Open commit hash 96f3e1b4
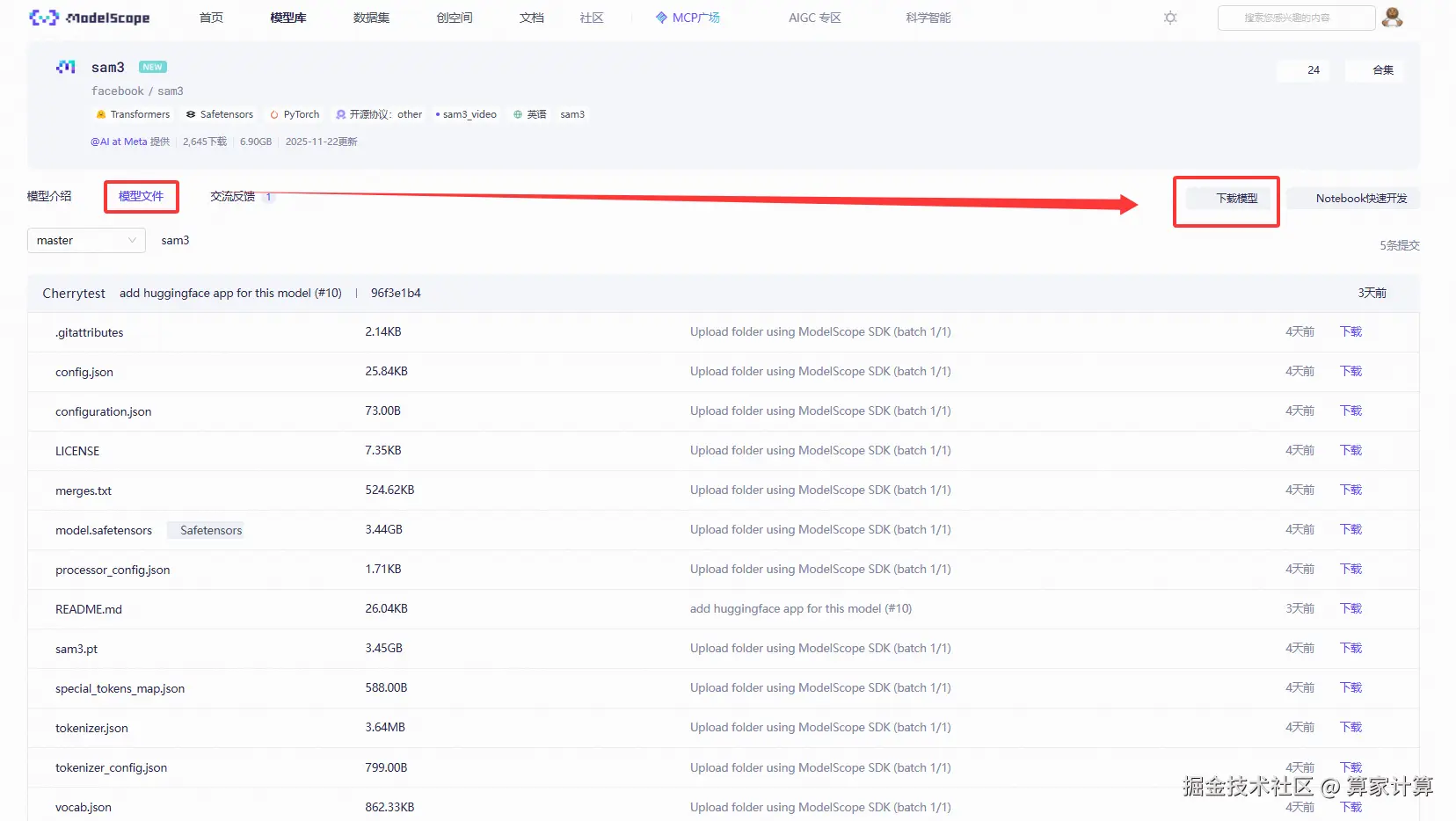1456x821 pixels. tap(396, 293)
